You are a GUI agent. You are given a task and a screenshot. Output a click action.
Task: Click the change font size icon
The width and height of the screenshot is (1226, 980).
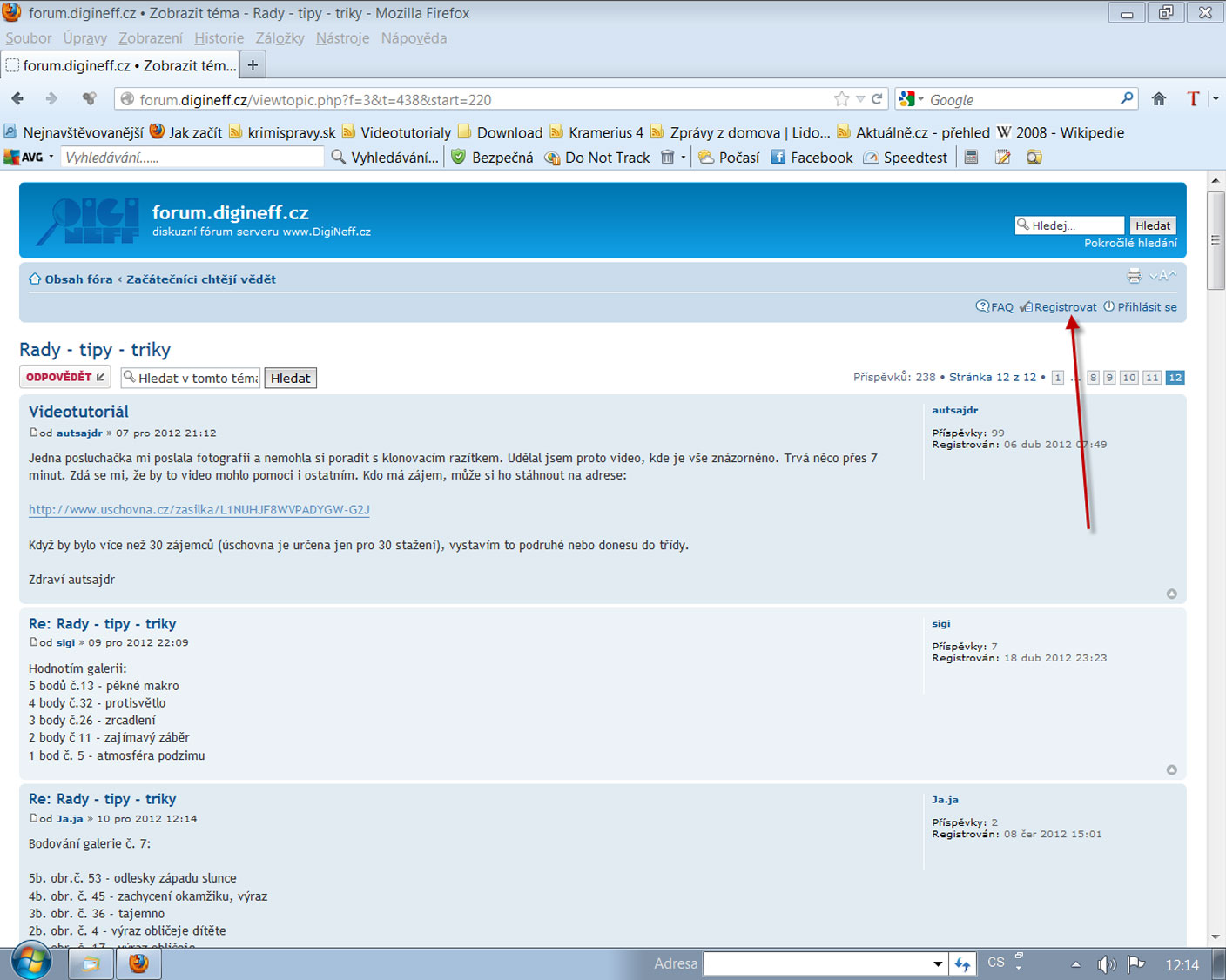[1163, 276]
